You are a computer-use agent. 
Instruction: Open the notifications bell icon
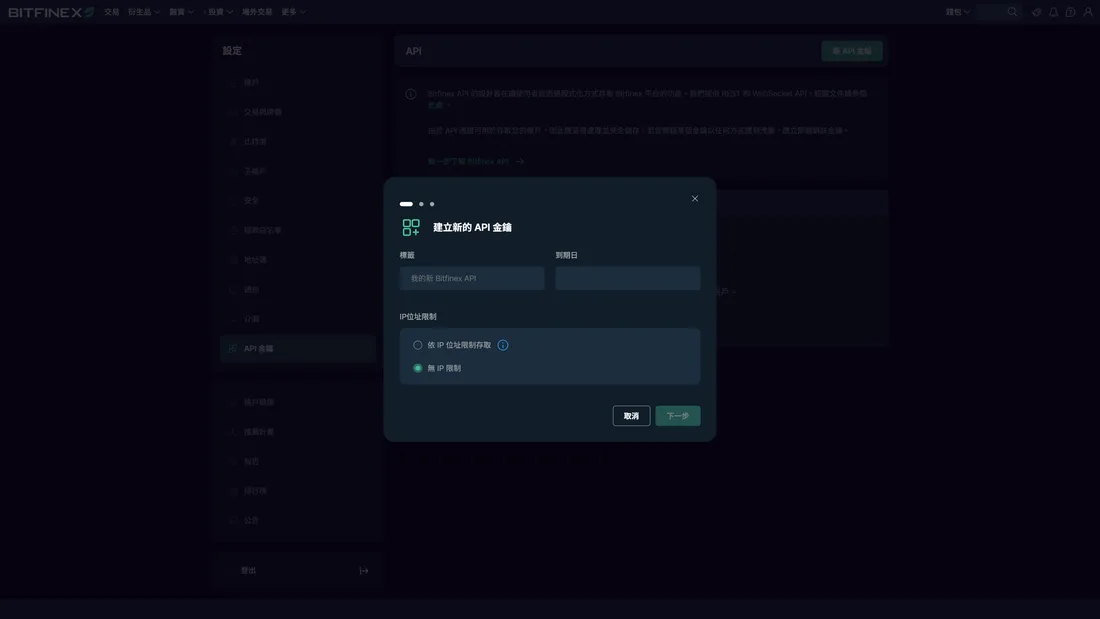pyautogui.click(x=1053, y=12)
